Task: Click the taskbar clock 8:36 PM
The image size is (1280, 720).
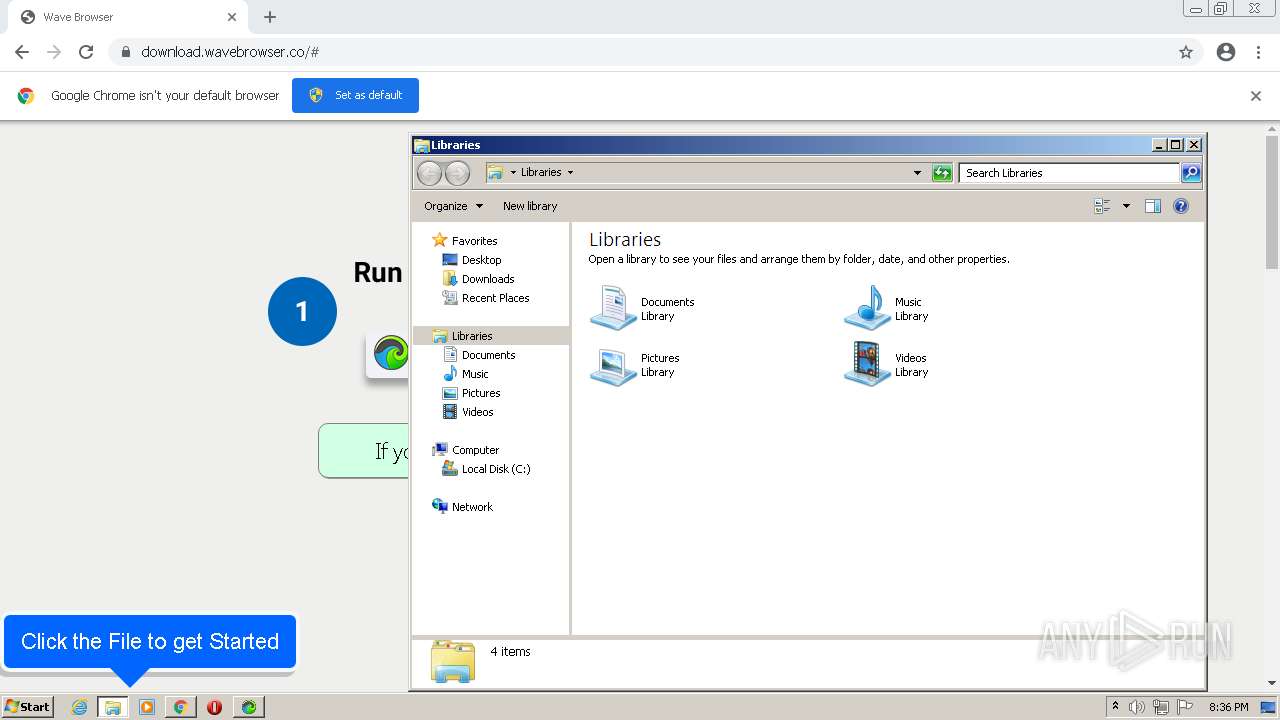Action: point(1228,707)
